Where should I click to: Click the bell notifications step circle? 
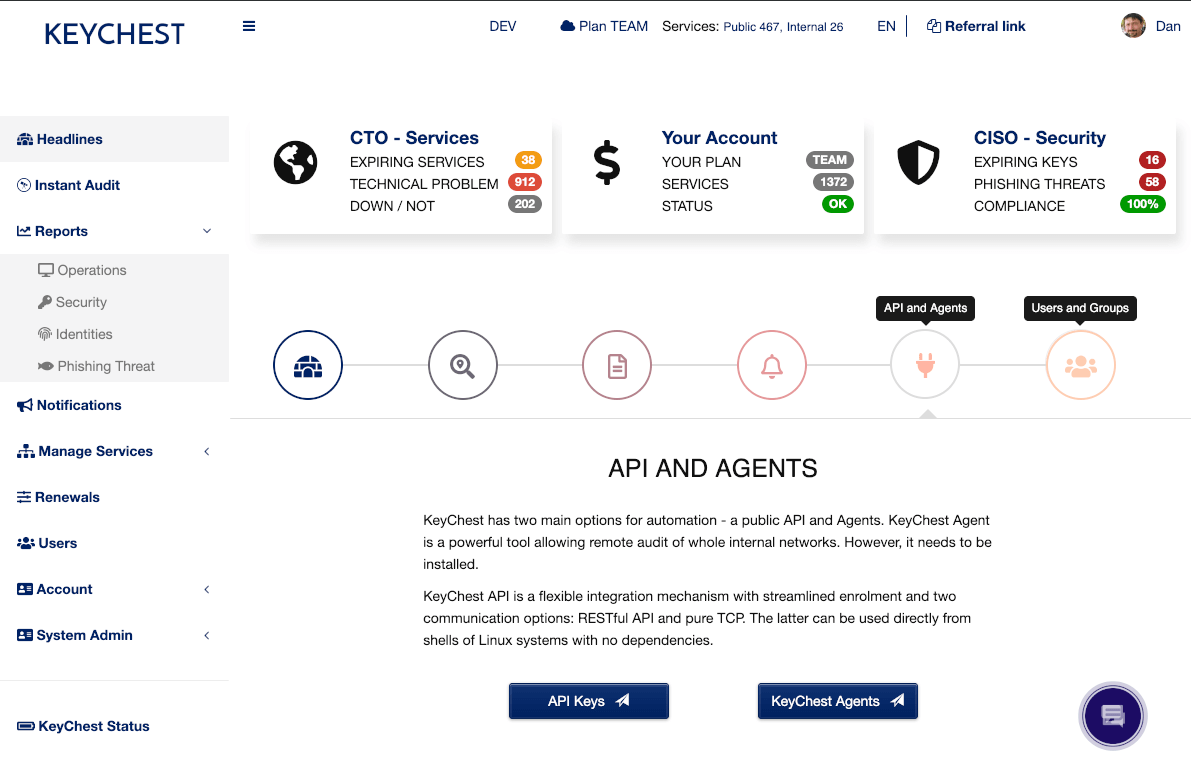click(x=772, y=365)
